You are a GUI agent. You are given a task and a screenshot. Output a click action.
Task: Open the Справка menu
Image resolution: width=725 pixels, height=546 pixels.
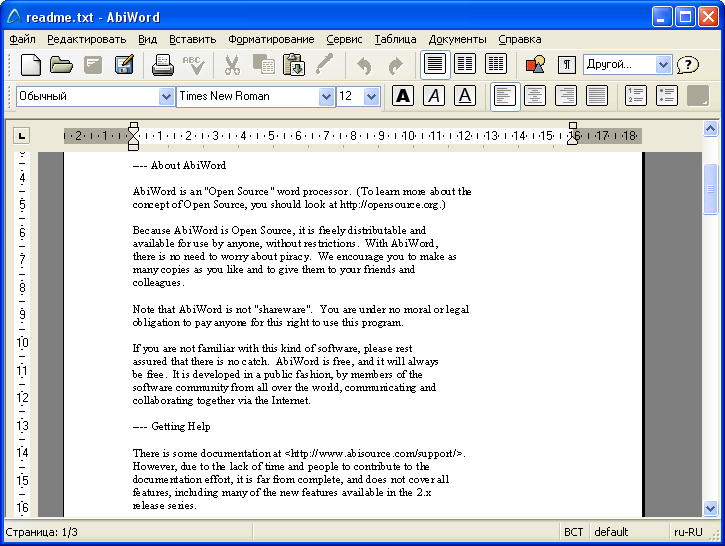coord(520,39)
